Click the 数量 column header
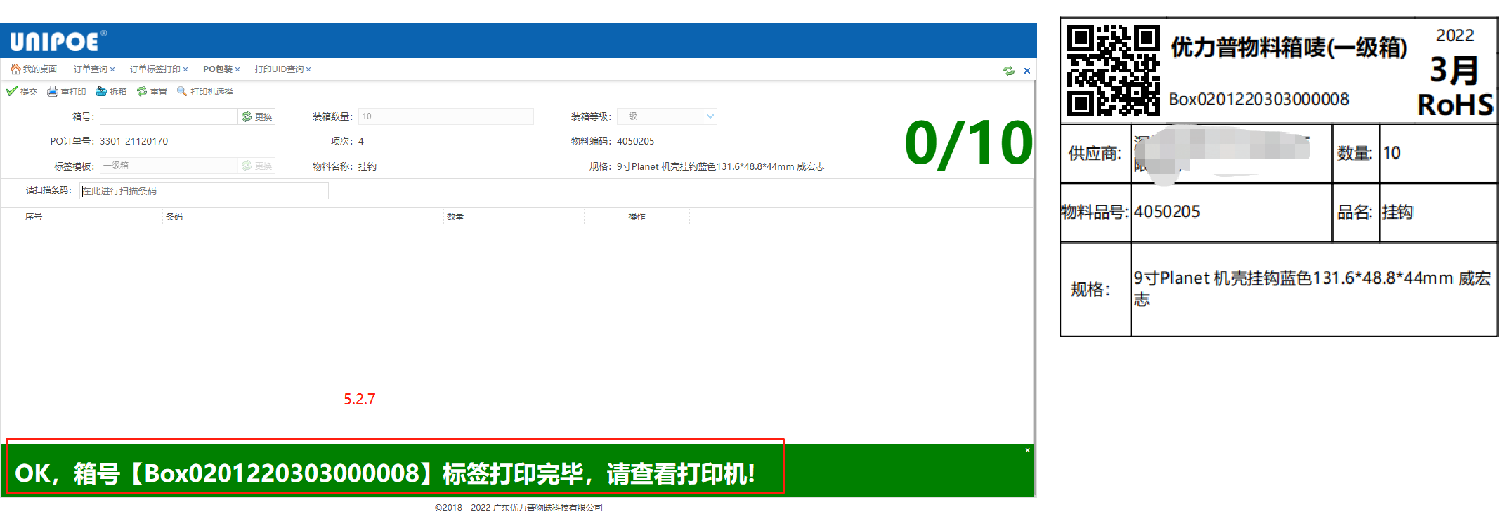Image resolution: width=1510 pixels, height=519 pixels. (455, 216)
